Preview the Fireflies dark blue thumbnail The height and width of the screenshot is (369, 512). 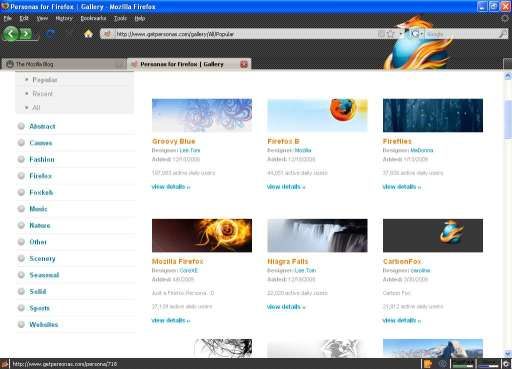[x=433, y=115]
